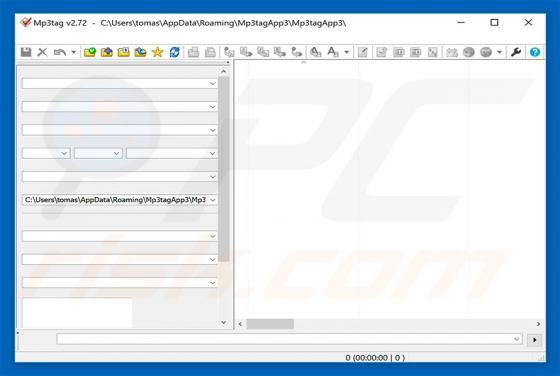
Task: Click the blue Help question mark icon
Action: pyautogui.click(x=535, y=52)
